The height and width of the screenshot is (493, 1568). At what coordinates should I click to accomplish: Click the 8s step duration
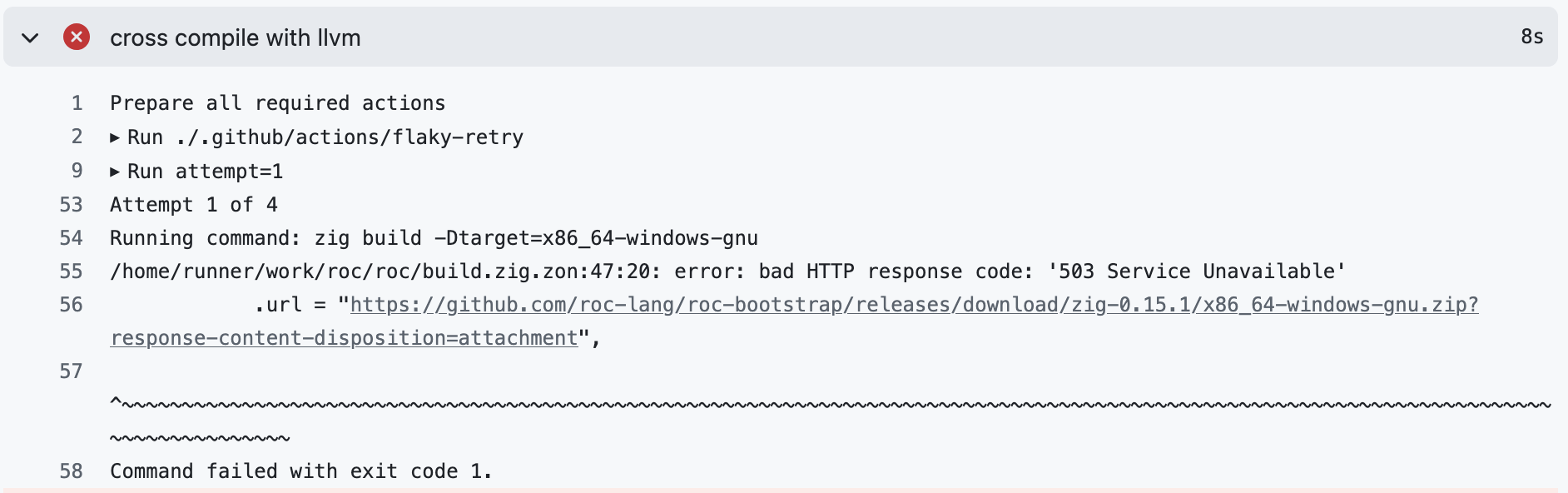point(1531,37)
